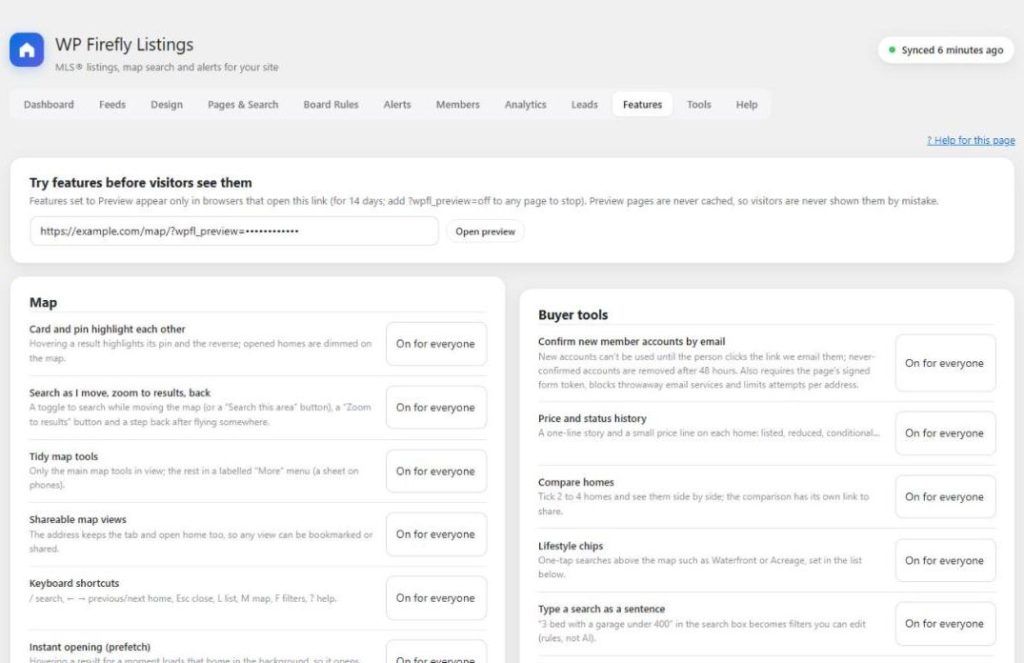Select the Features tab
This screenshot has width=1024, height=663.
(x=643, y=105)
